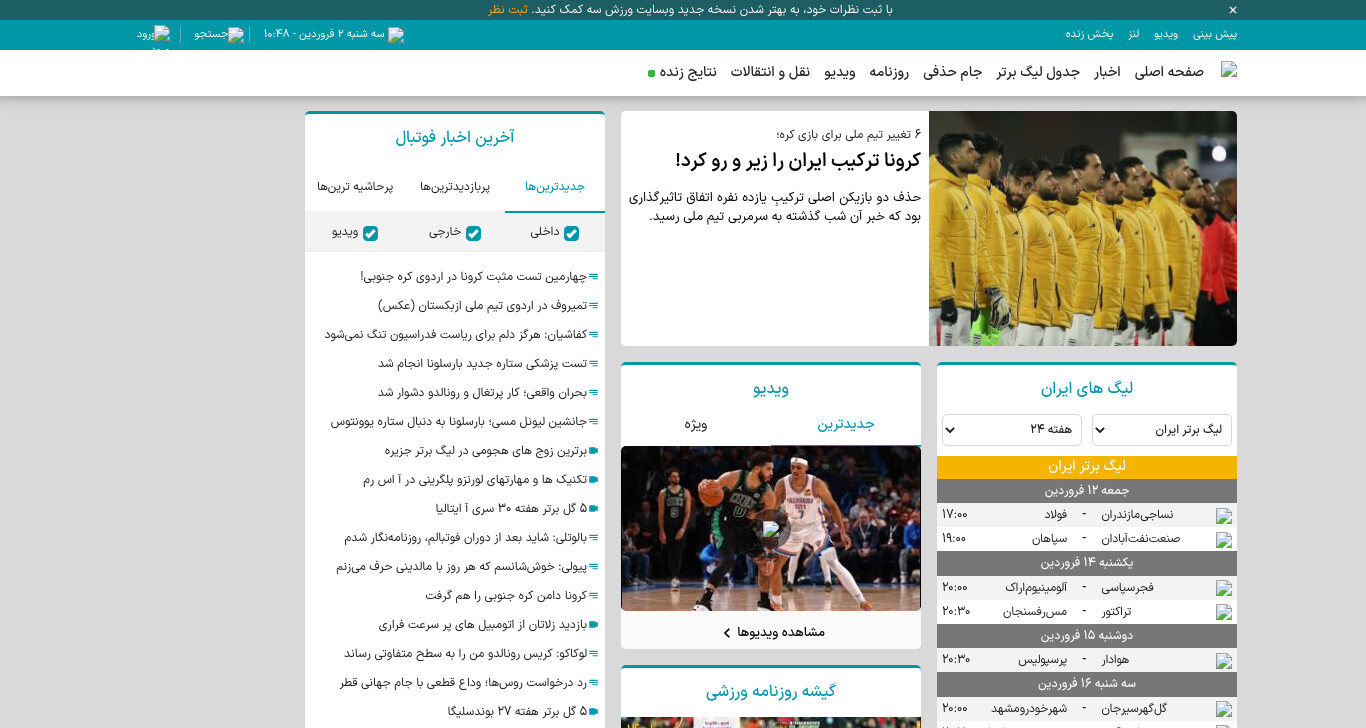
Task: Click the search icon labeled جستجو
Action: tap(236, 35)
